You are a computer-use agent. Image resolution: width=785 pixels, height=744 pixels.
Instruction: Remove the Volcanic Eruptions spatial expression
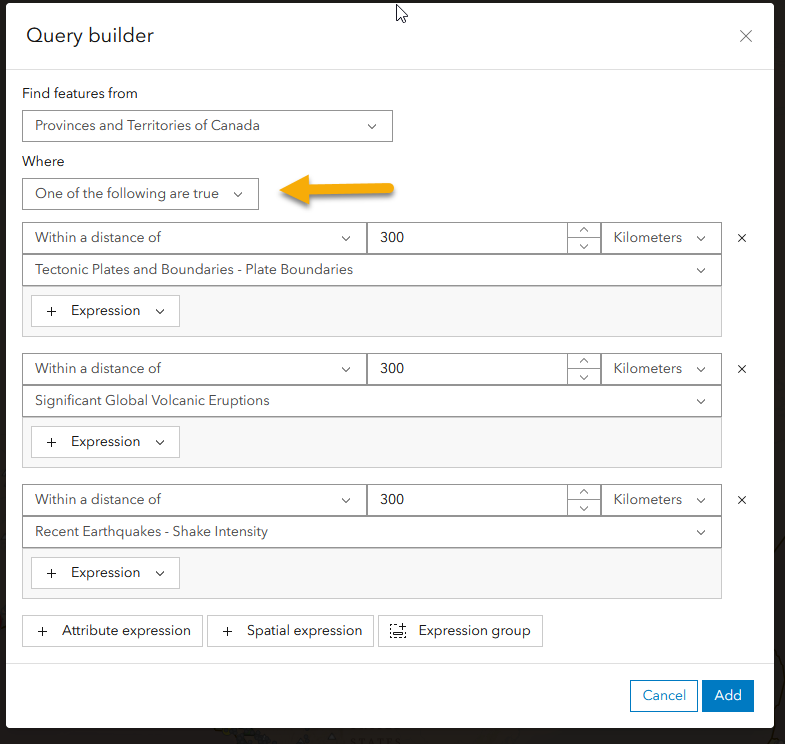[x=742, y=369]
